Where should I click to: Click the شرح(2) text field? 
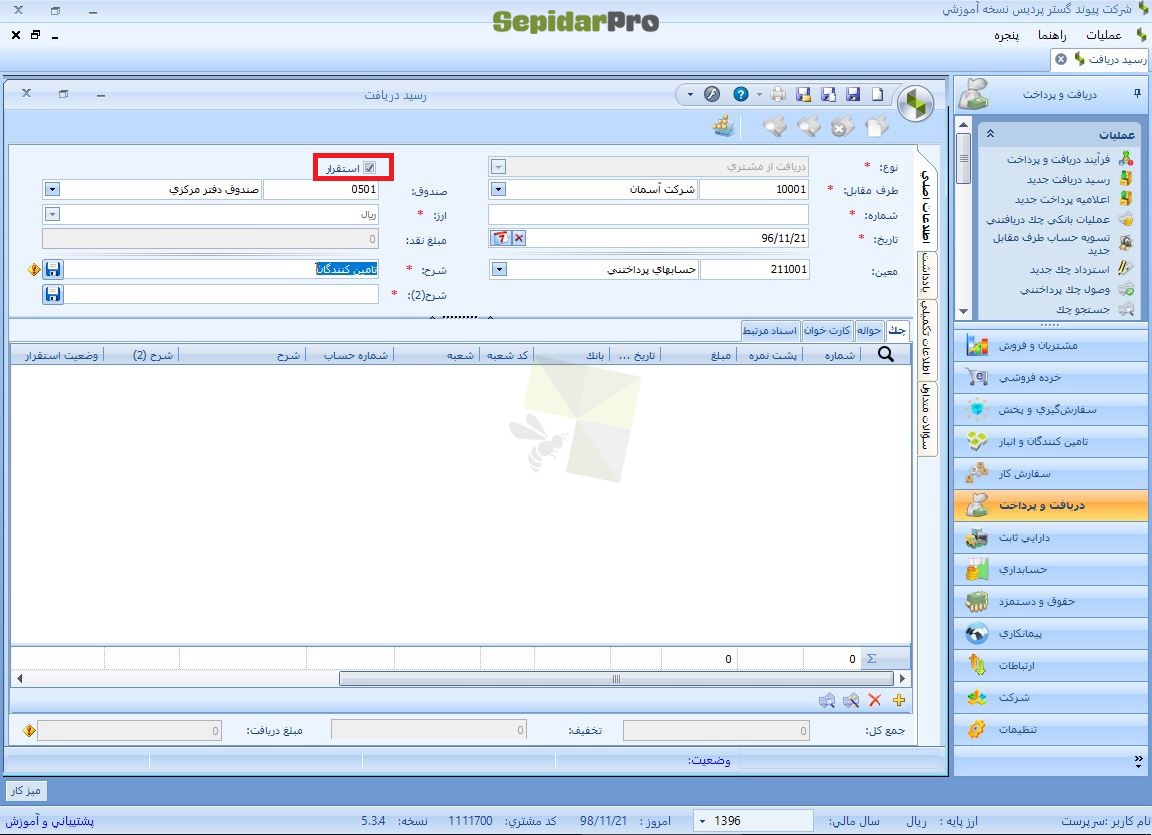(x=222, y=294)
